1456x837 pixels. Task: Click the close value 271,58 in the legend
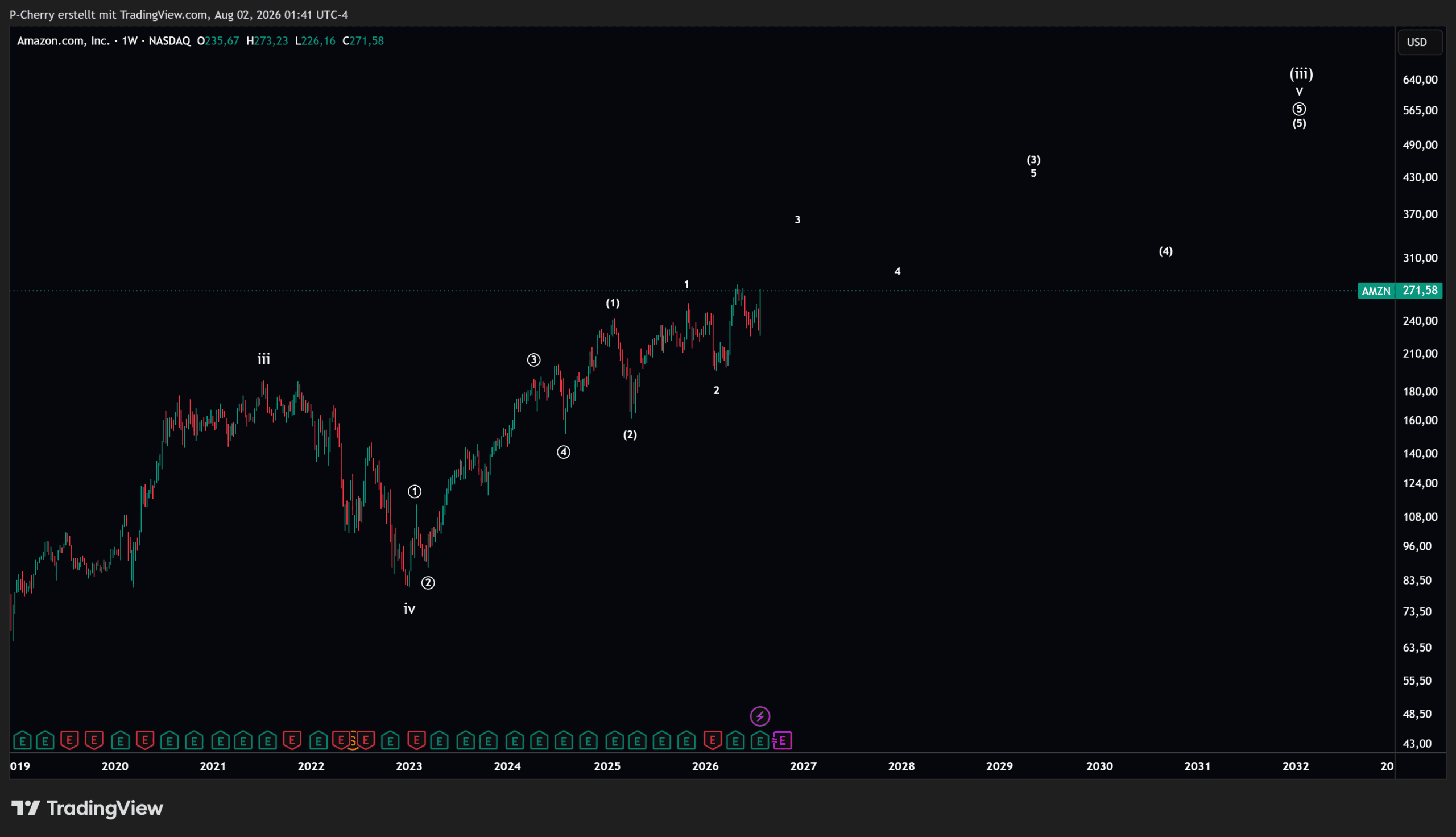coord(367,41)
